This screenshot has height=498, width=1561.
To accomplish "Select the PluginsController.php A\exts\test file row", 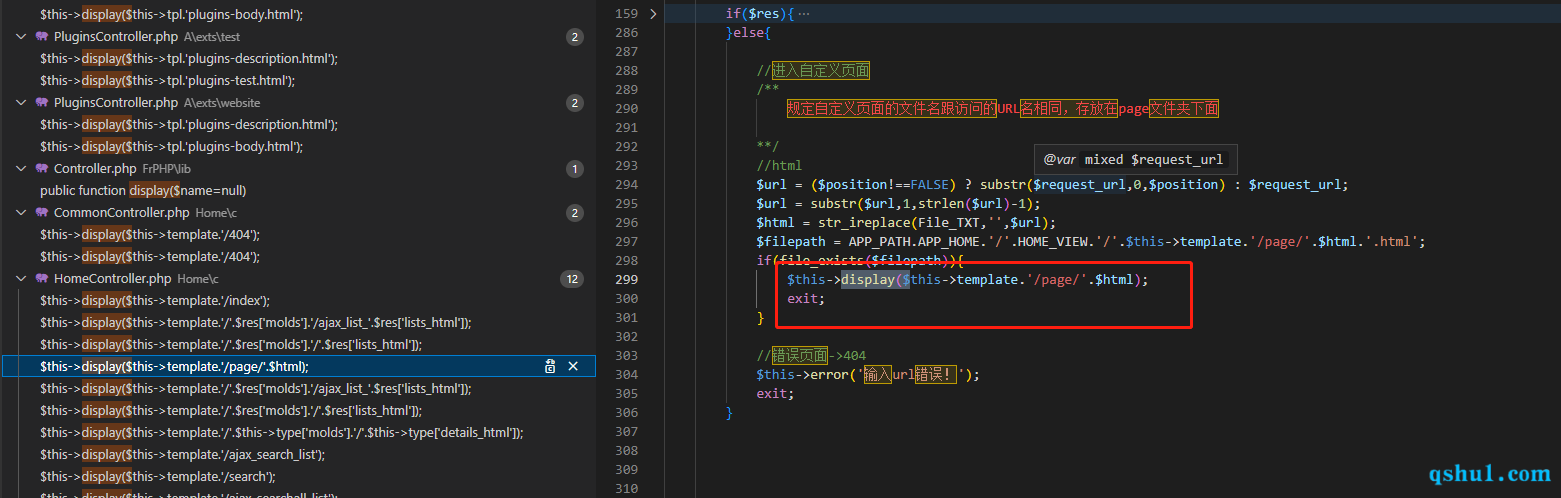I will click(298, 37).
